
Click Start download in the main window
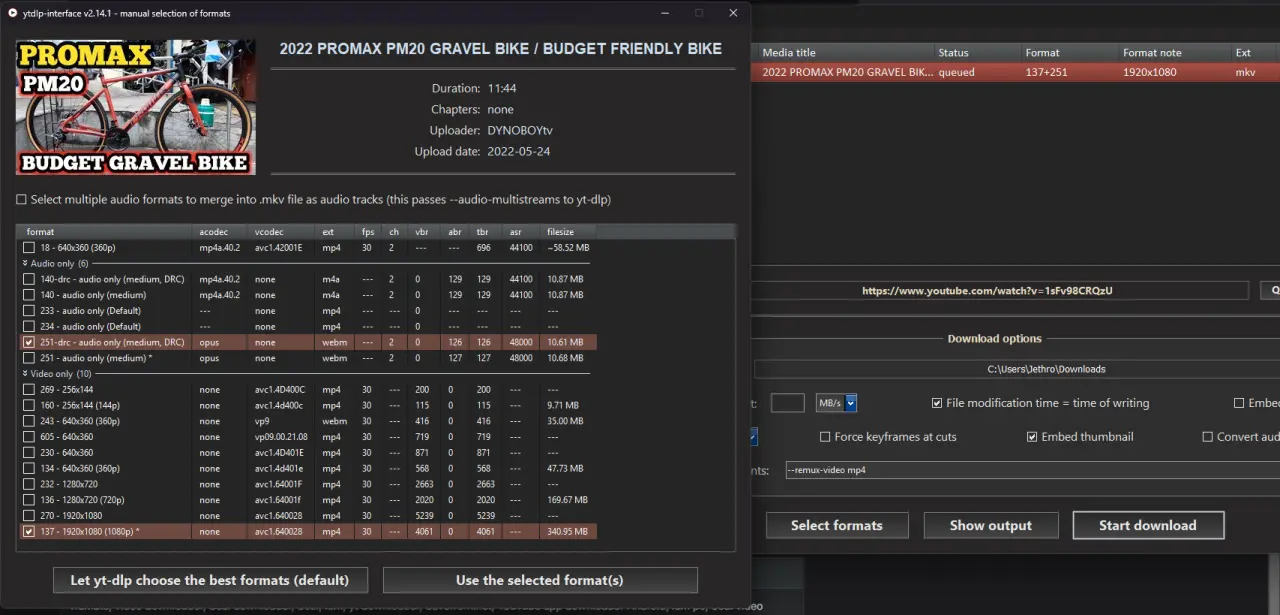[x=1148, y=525]
